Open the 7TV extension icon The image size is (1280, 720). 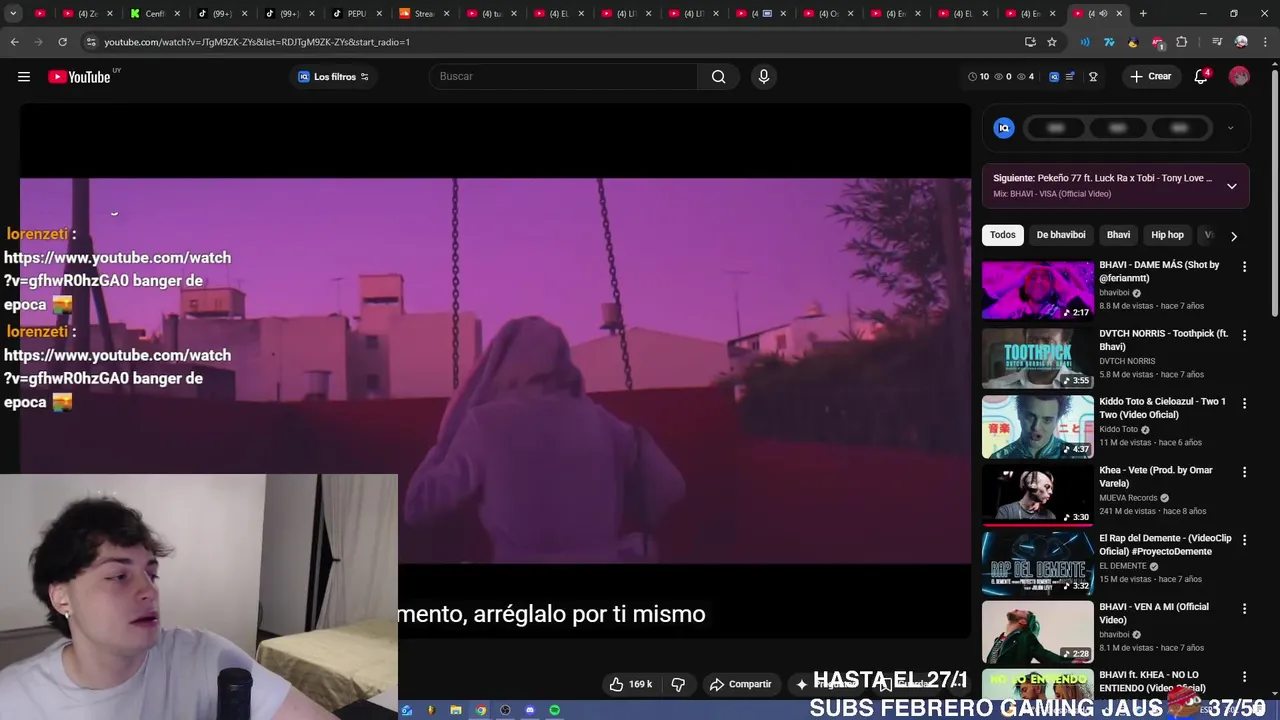pyautogui.click(x=1109, y=42)
